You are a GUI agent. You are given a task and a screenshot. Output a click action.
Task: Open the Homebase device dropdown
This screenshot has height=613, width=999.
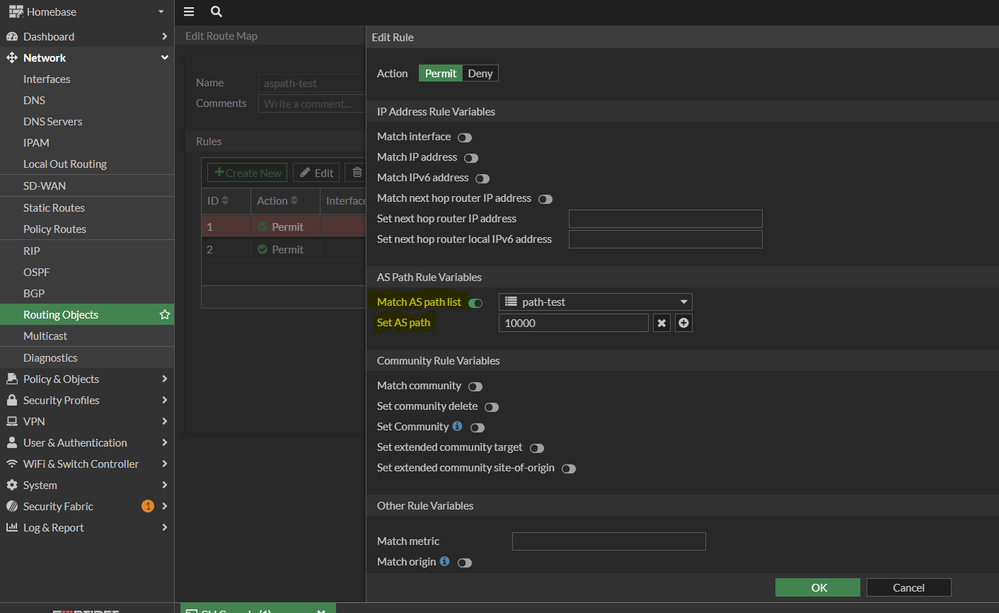click(x=86, y=12)
